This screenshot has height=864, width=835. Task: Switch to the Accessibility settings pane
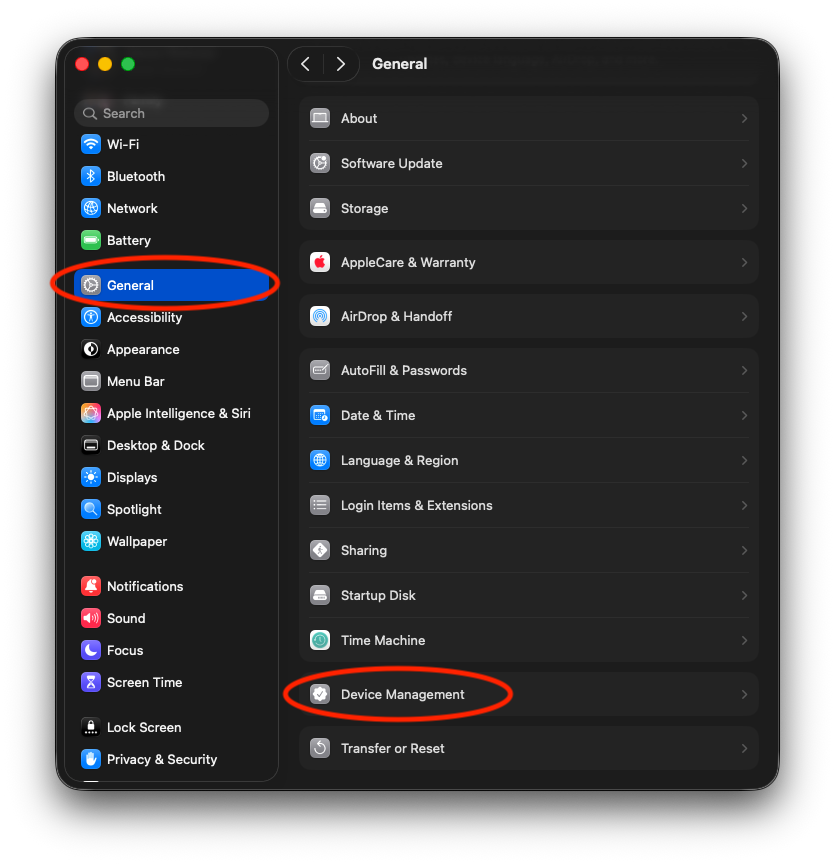click(144, 317)
